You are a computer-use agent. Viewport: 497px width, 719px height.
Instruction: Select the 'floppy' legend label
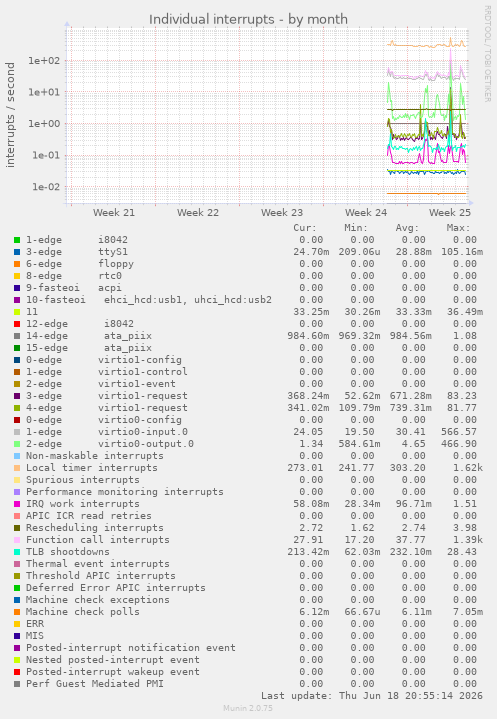116,264
